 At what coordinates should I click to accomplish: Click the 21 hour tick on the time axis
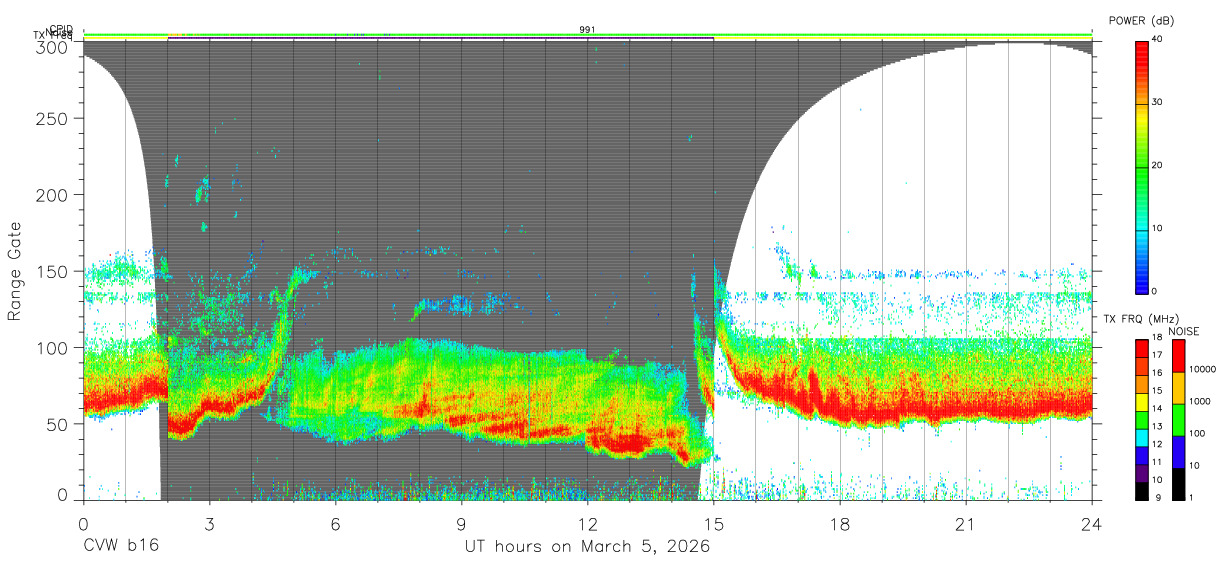coord(966,523)
